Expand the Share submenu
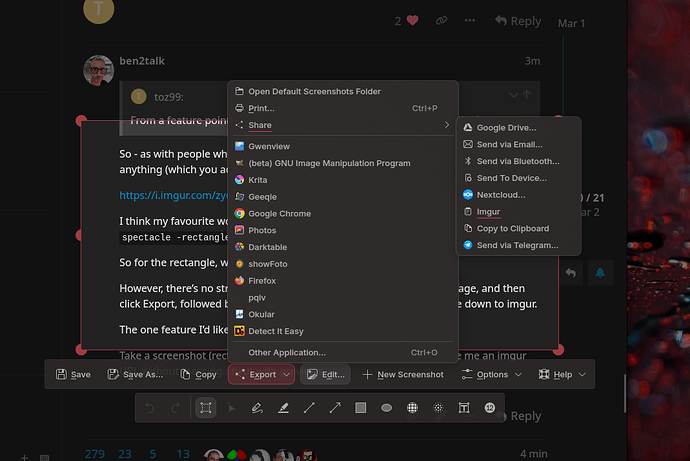Screen dimensions: 690x461 pyautogui.click(x=343, y=125)
